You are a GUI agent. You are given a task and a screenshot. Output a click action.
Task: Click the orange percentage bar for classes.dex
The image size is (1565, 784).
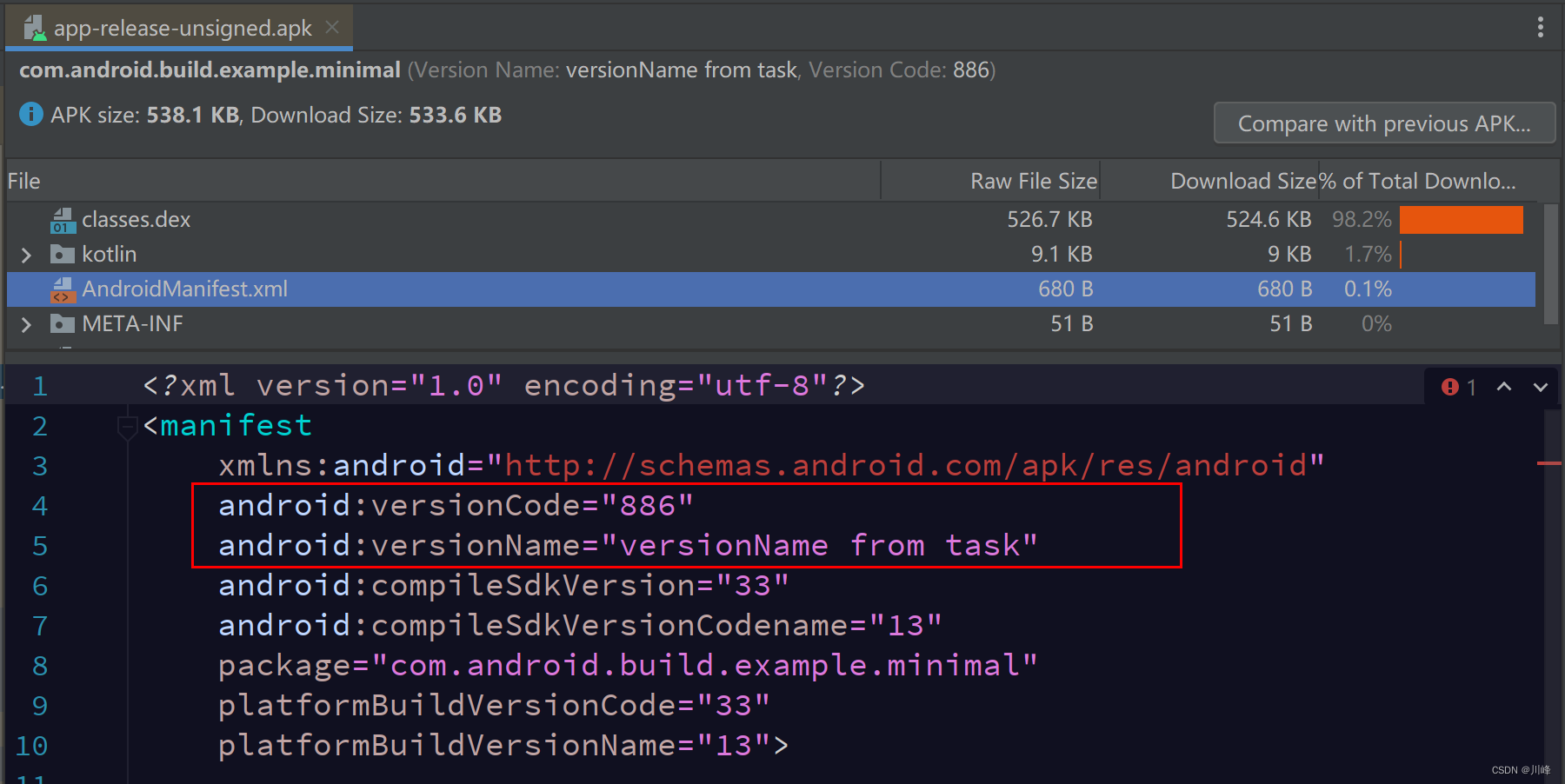1461,220
